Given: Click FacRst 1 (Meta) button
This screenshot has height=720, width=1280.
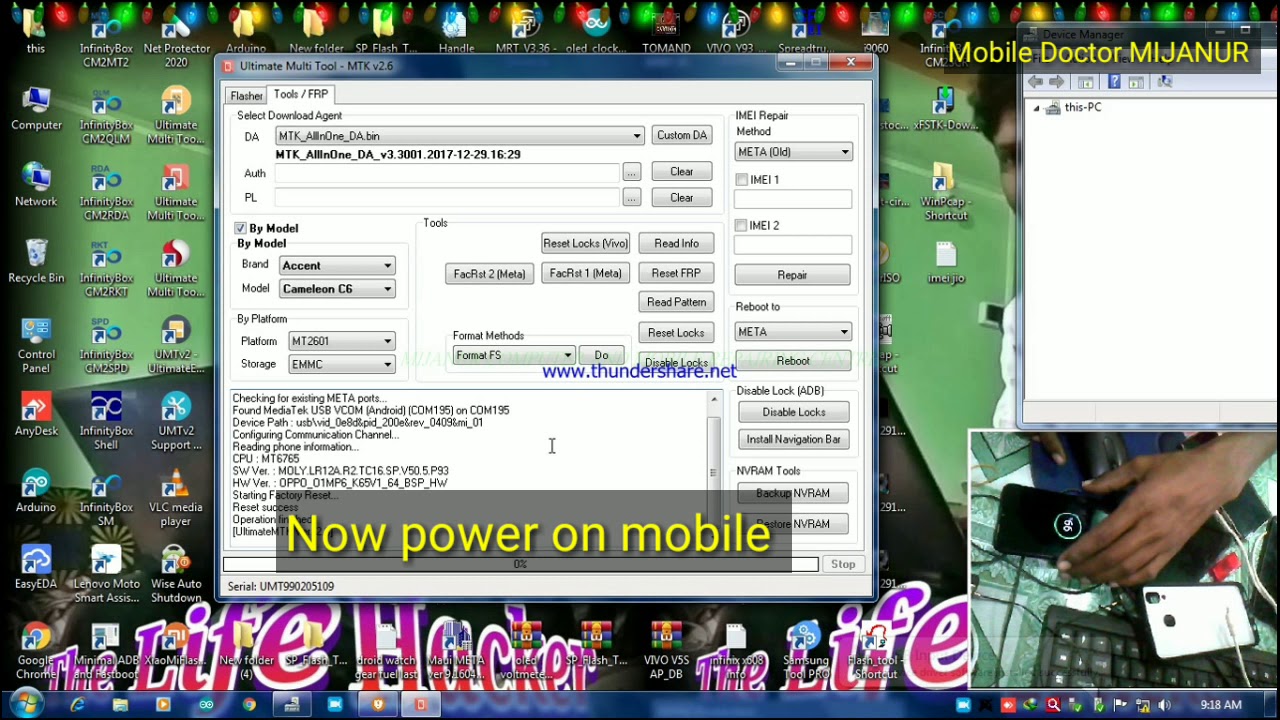Looking at the screenshot, I should [x=586, y=273].
